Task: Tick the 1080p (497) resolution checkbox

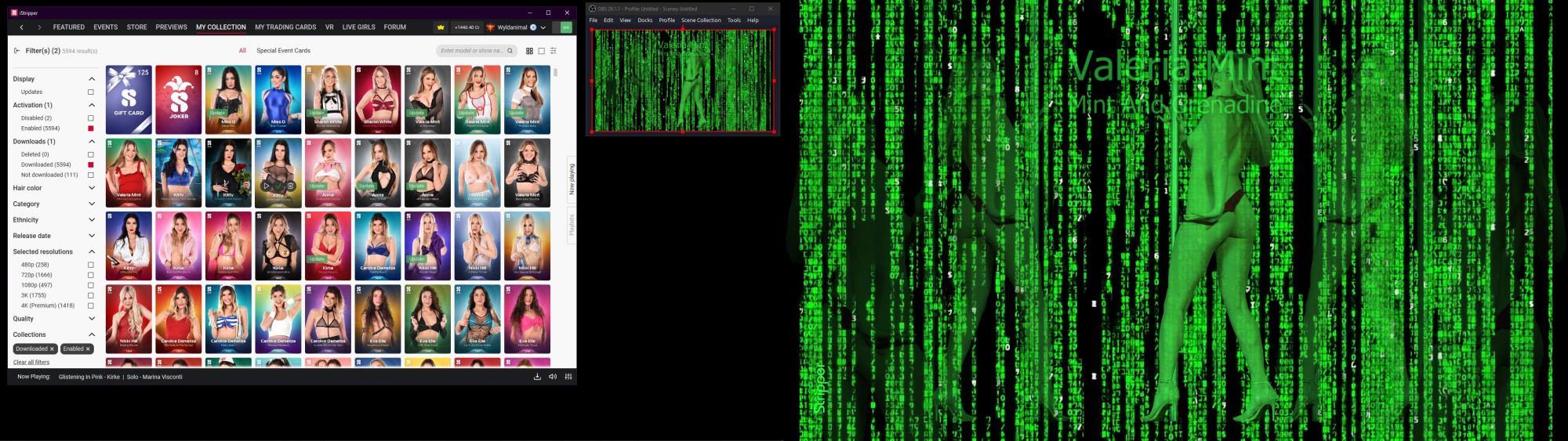Action: [x=91, y=285]
